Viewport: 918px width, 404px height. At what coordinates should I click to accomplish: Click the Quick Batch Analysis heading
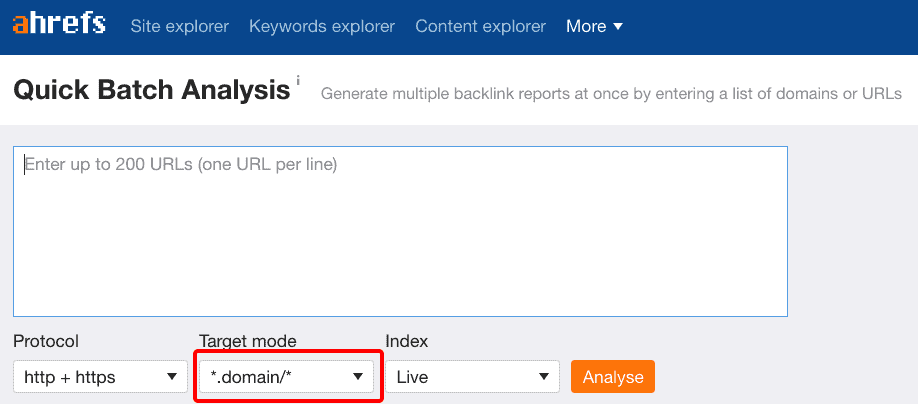click(x=152, y=90)
